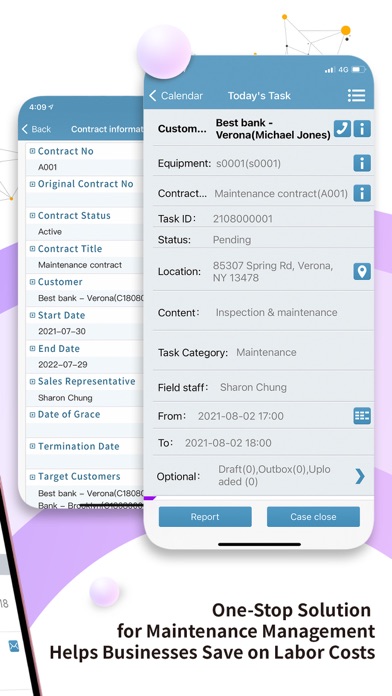Tap the battery indicator in status bar
The image size is (392, 696).
(x=358, y=70)
